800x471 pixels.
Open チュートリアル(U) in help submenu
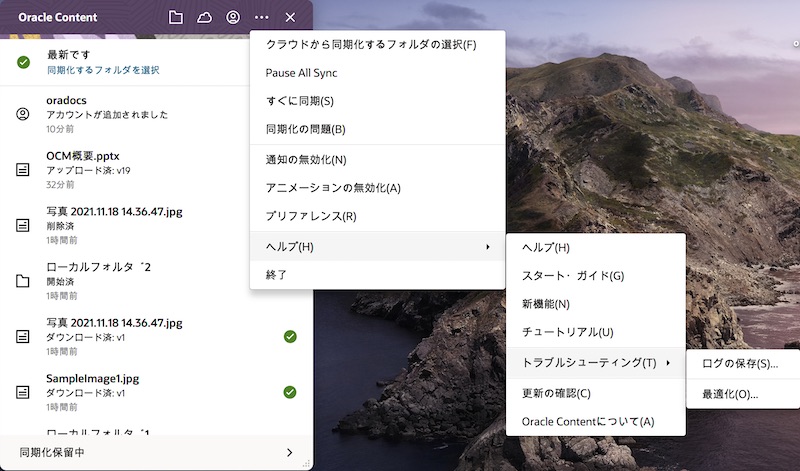coord(595,332)
